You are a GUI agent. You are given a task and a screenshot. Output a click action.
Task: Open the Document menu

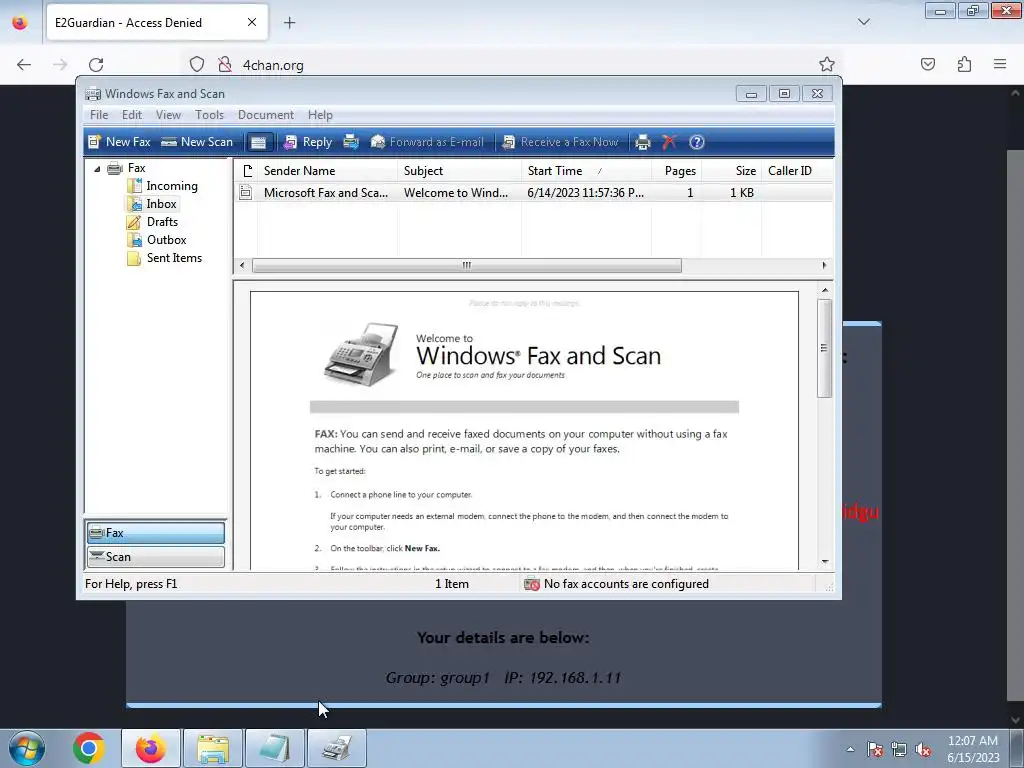[266, 115]
